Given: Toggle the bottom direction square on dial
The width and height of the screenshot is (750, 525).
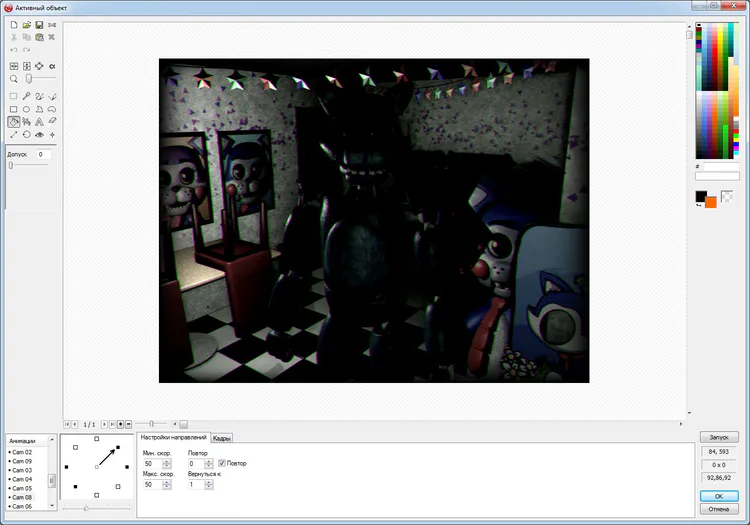Looking at the screenshot, I should point(97,495).
